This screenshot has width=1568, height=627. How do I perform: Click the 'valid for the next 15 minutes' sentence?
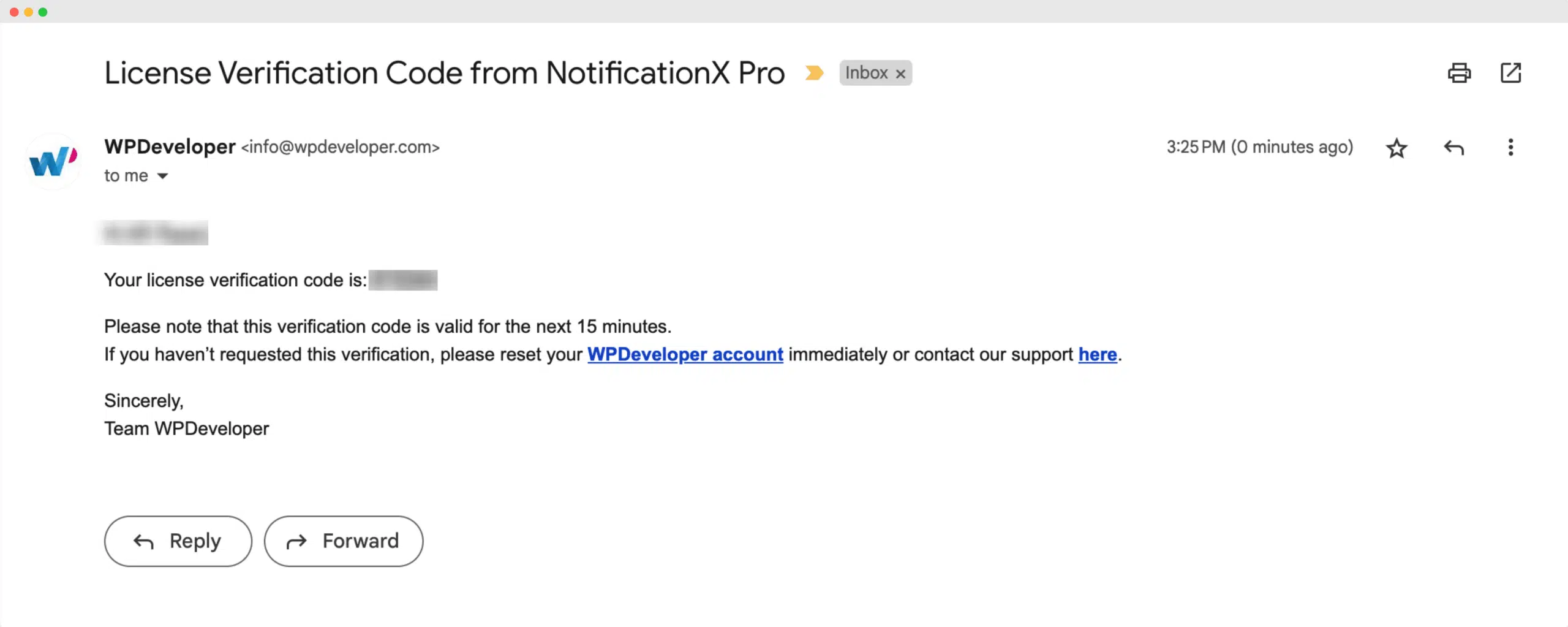point(388,326)
